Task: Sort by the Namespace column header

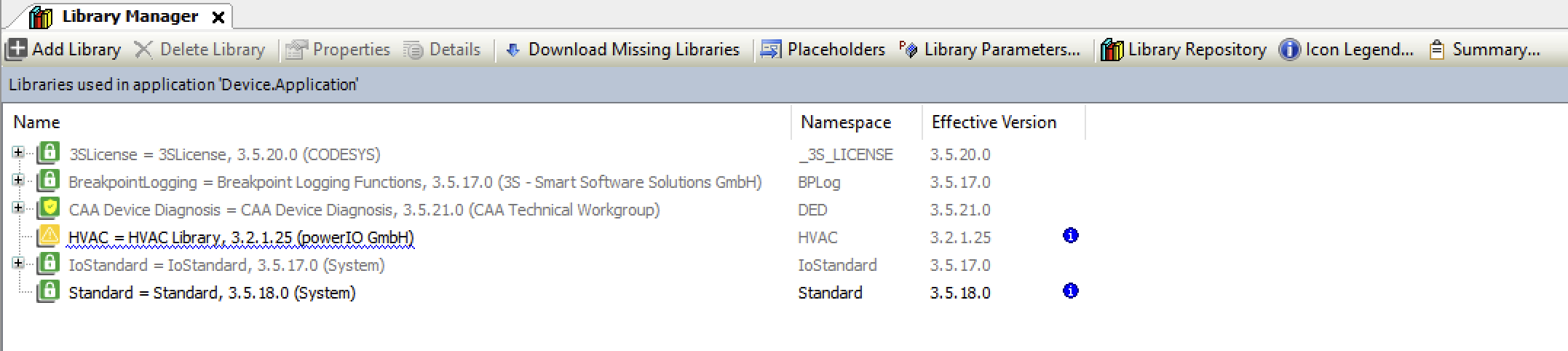Action: click(x=846, y=122)
